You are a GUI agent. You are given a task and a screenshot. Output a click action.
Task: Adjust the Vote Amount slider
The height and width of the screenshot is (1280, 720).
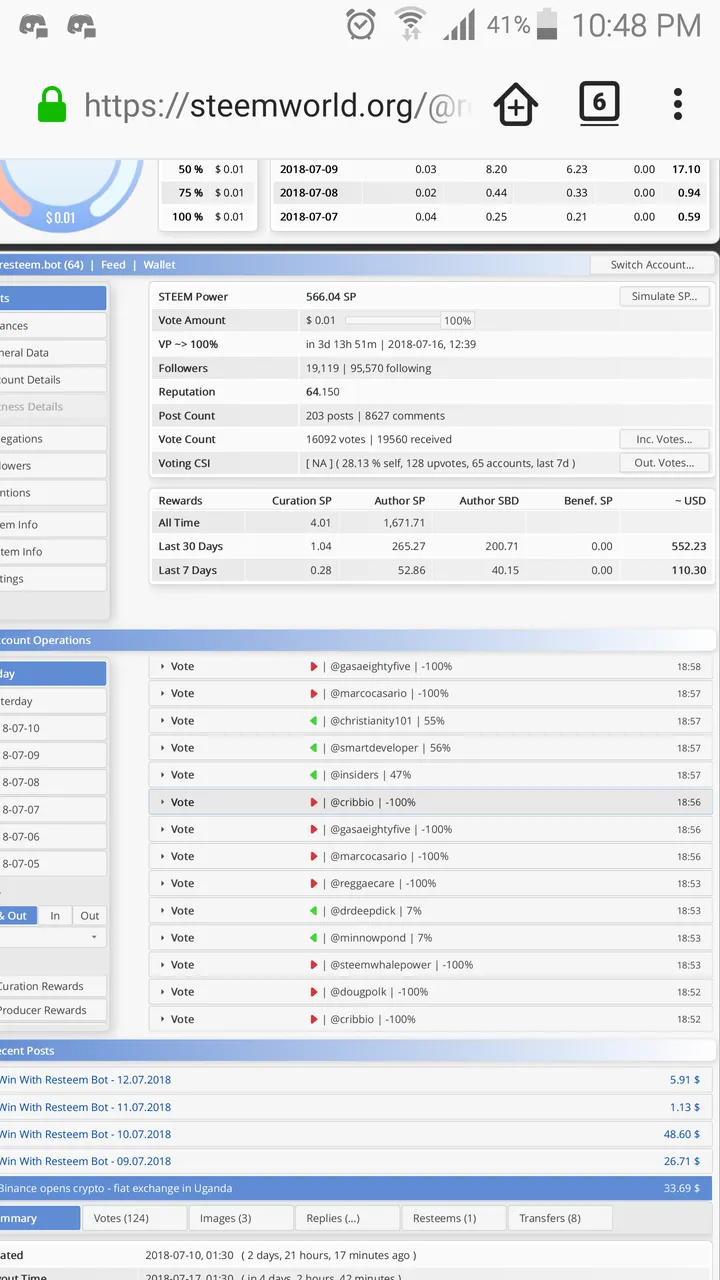pyautogui.click(x=392, y=320)
